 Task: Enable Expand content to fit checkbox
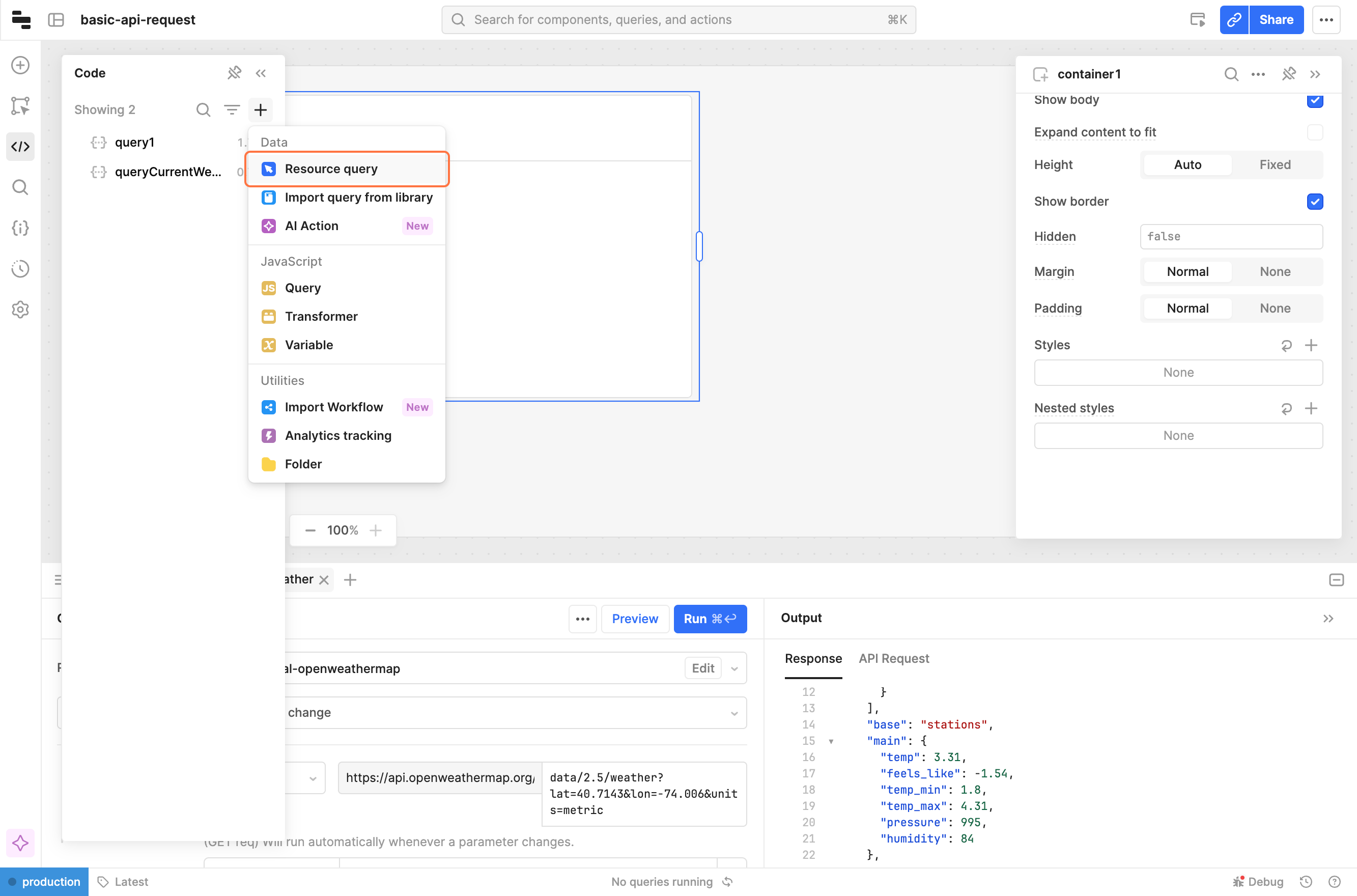(x=1315, y=132)
